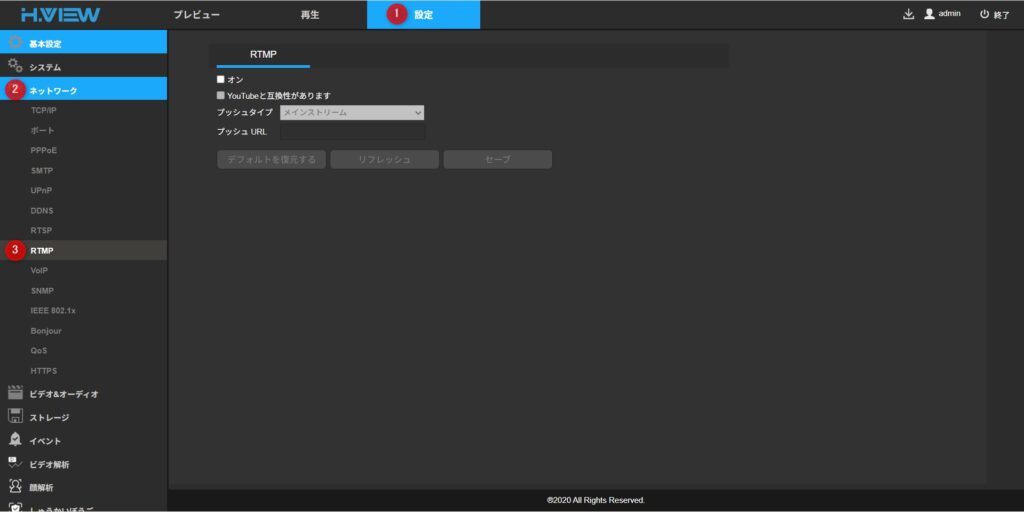Expand the プッシュタイプ dropdown
Screen dimensions: 1024x512
coord(352,112)
